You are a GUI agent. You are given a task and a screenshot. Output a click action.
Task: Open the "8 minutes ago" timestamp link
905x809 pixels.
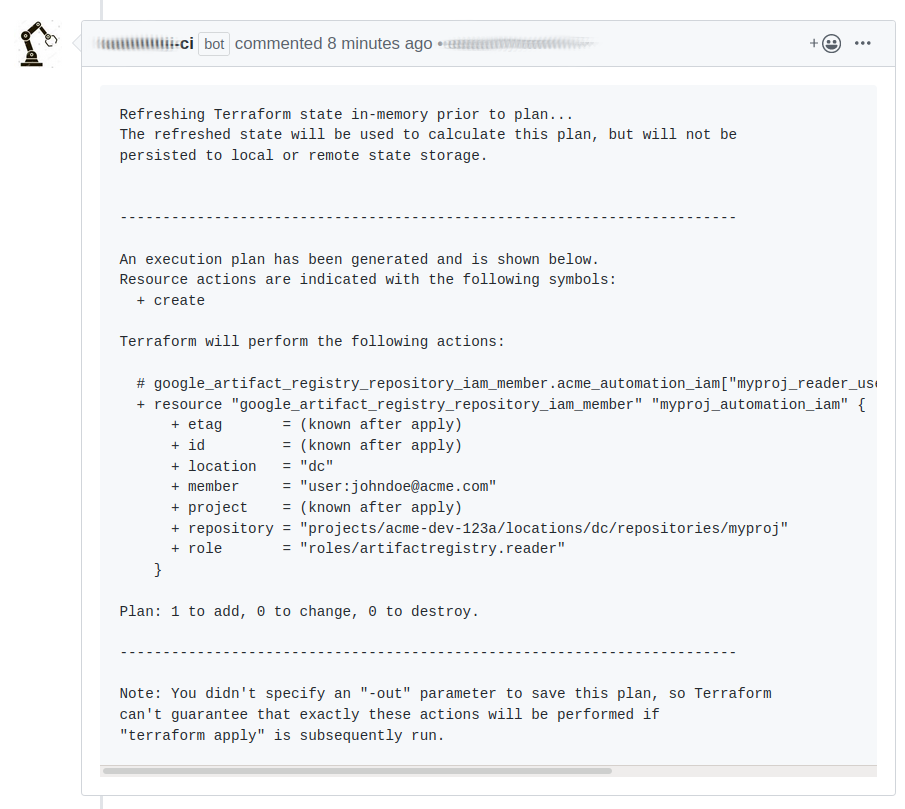coord(380,44)
